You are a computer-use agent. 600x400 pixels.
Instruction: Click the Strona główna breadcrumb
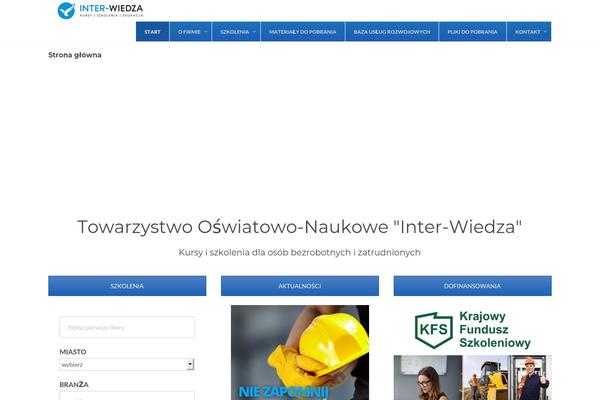75,55
